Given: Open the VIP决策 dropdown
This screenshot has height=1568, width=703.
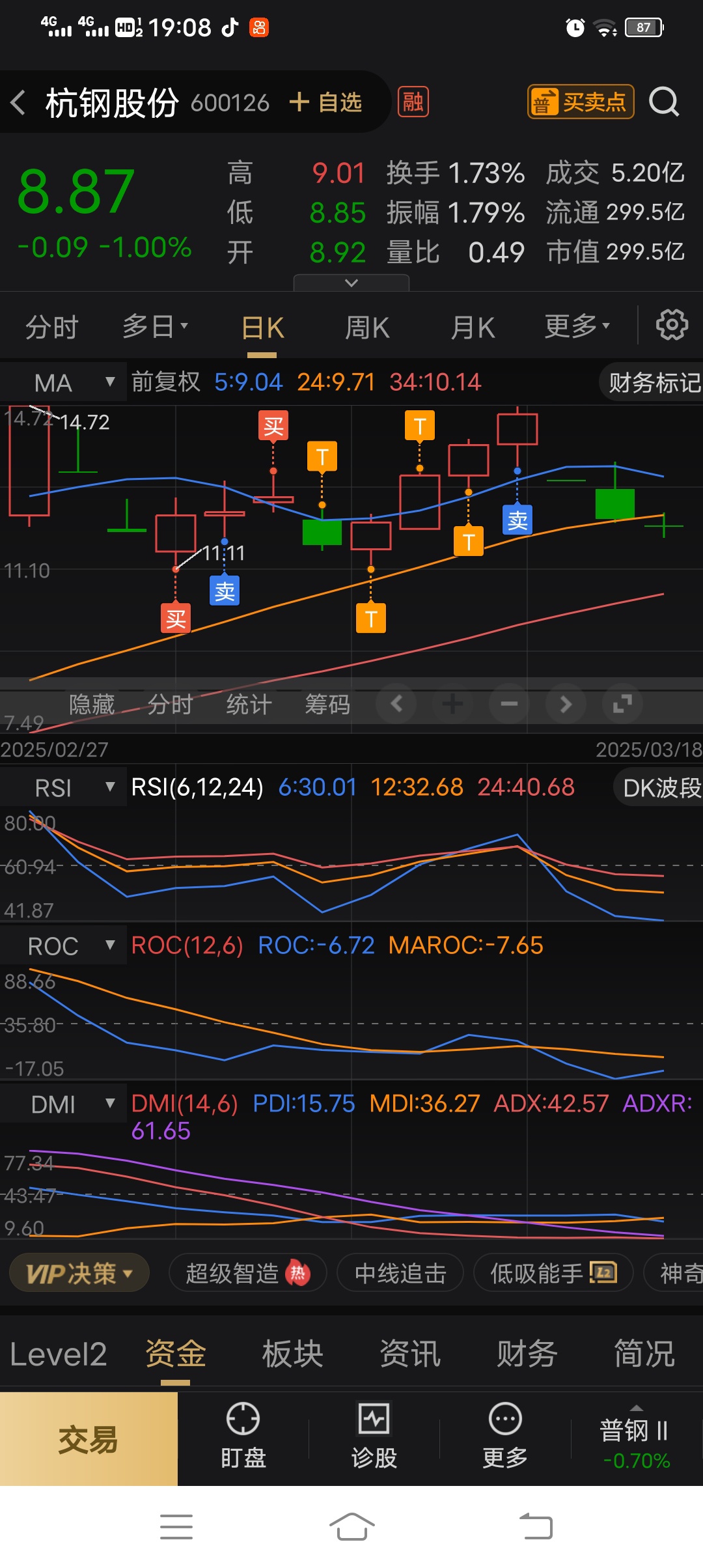Looking at the screenshot, I should pyautogui.click(x=79, y=1272).
